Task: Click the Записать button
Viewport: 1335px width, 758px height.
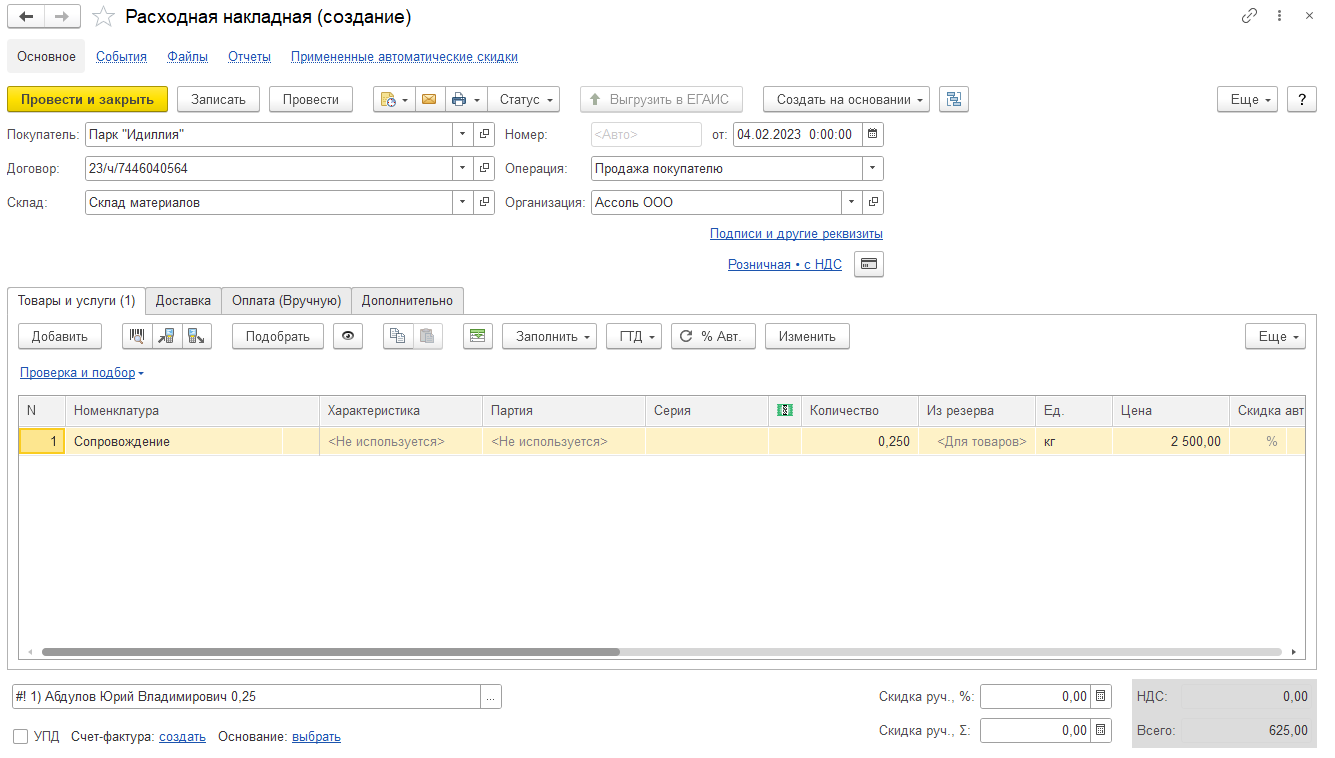Action: click(218, 99)
